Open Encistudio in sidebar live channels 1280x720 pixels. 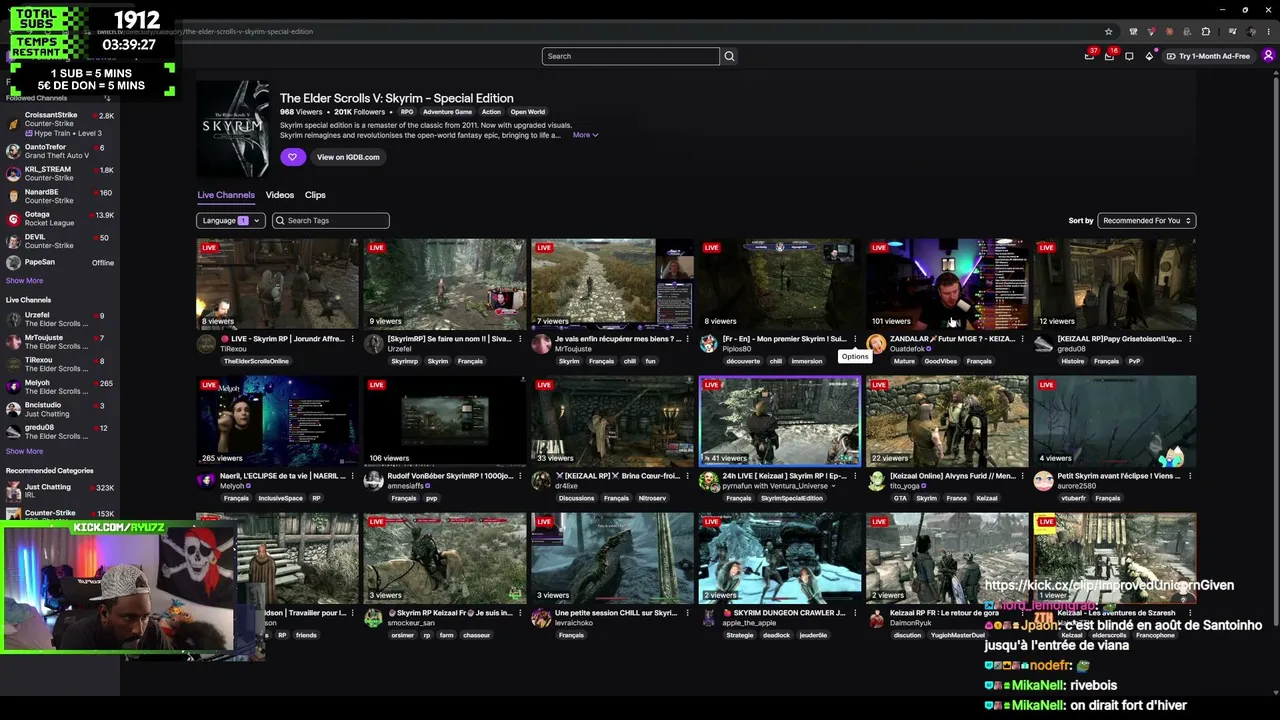tap(60, 409)
